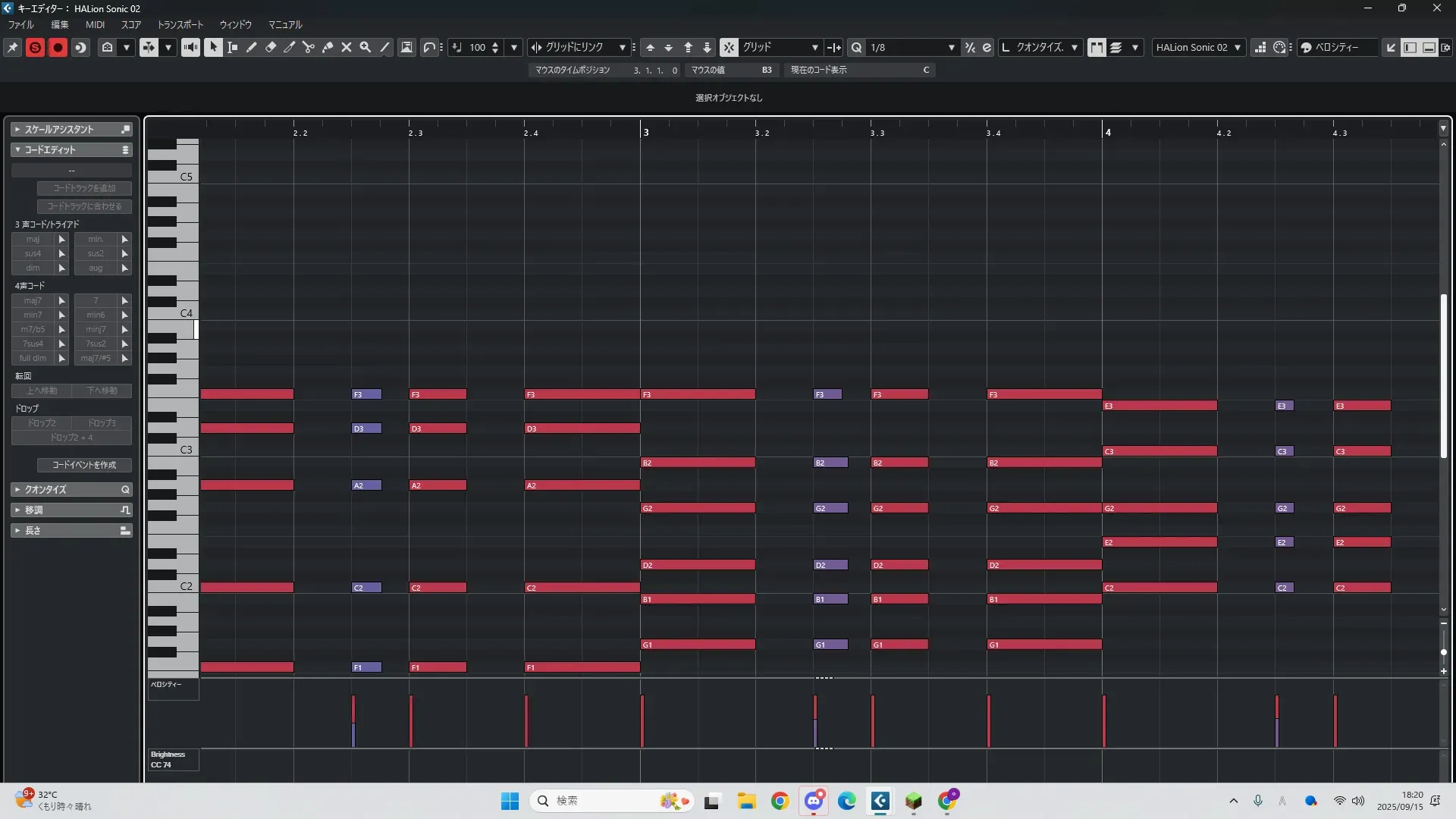Select the Line tool
1456x819 pixels.
click(x=384, y=47)
